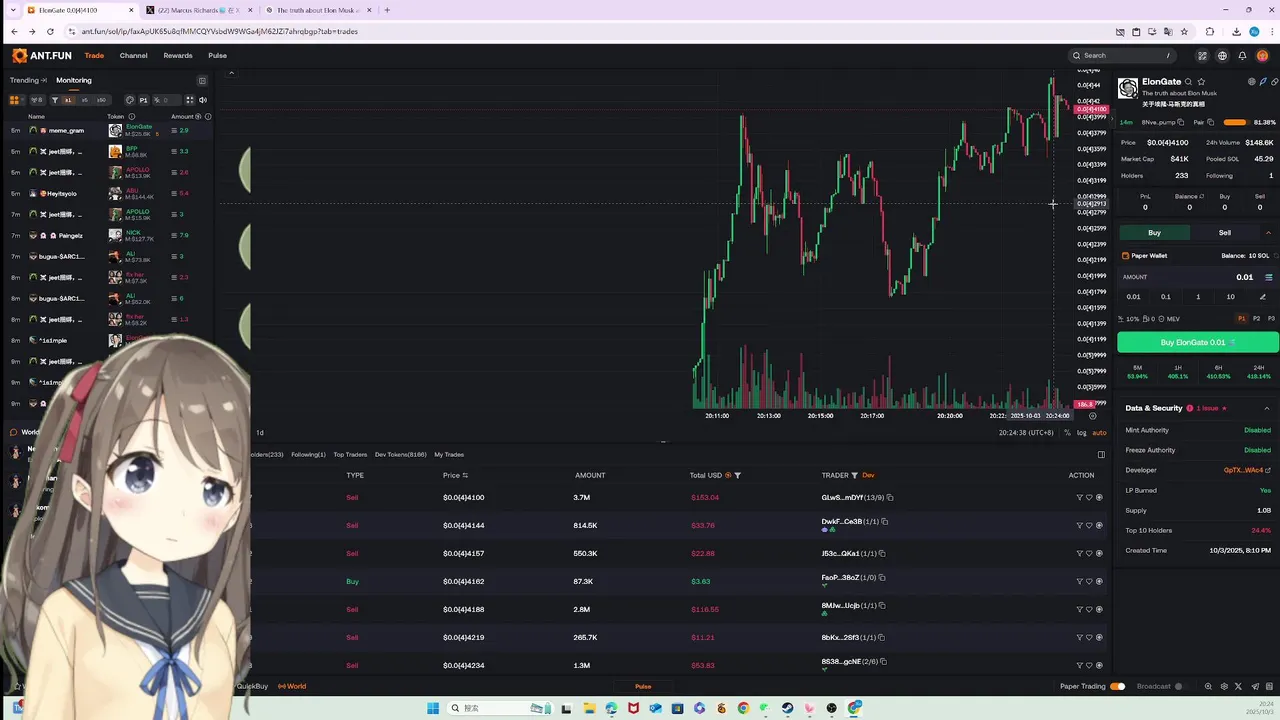
Task: Toggle log scale on chart
Action: (1081, 433)
